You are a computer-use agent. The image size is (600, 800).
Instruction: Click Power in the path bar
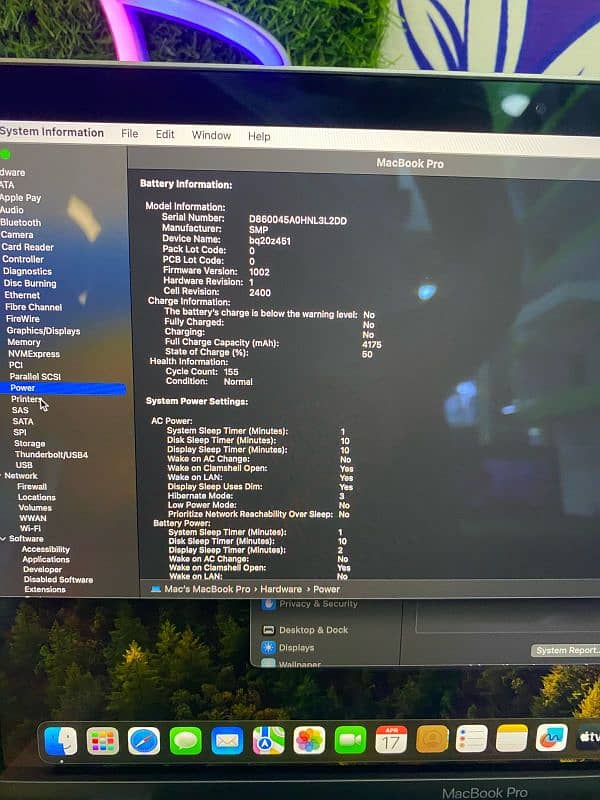pos(327,589)
